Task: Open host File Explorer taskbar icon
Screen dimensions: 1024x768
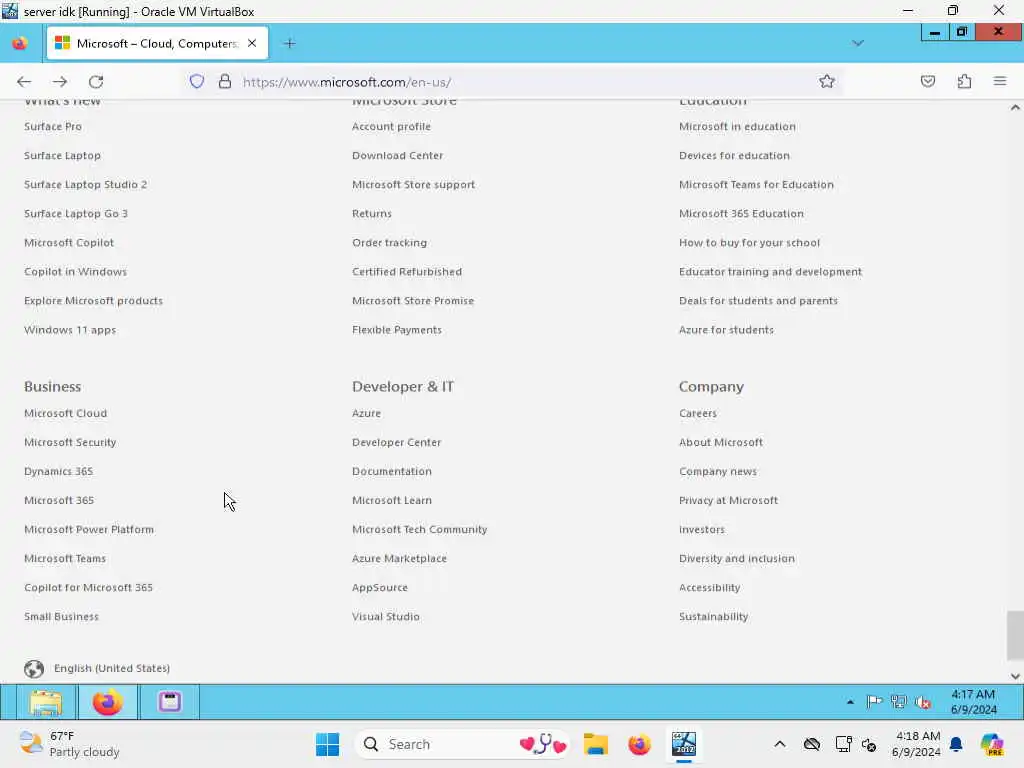Action: coord(596,744)
